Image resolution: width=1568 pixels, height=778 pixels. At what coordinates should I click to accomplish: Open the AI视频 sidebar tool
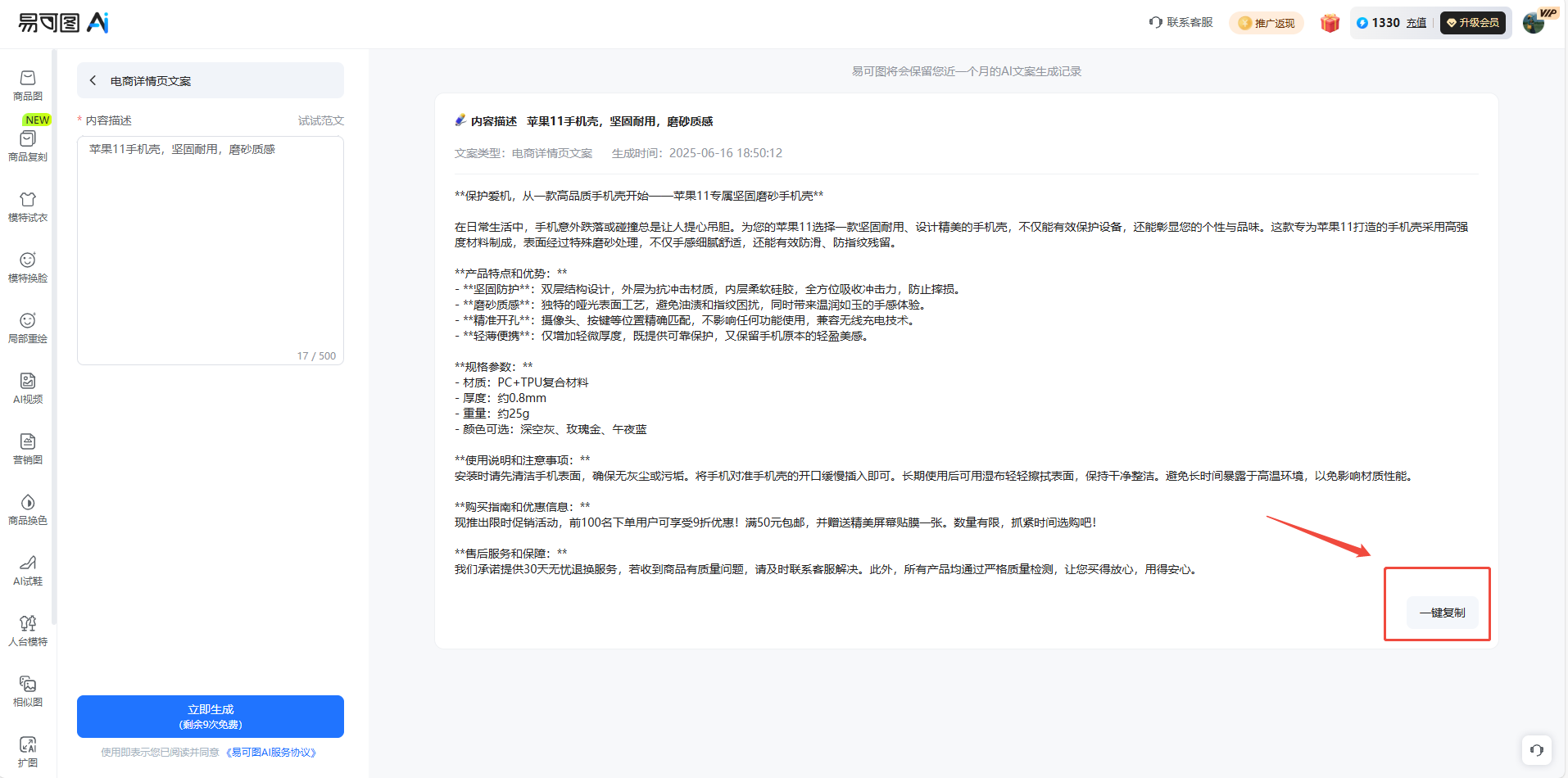coord(28,389)
